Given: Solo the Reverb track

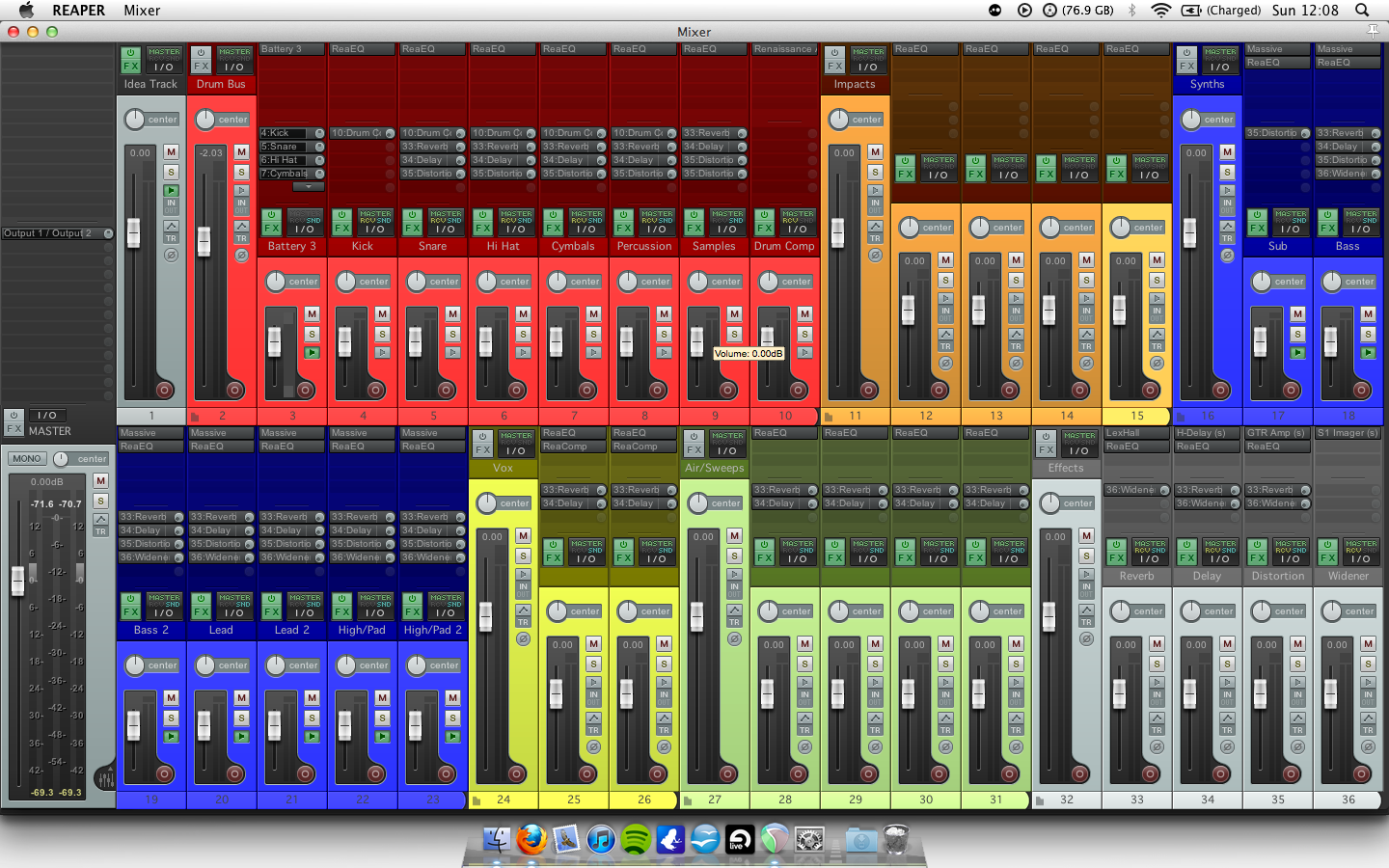Looking at the screenshot, I should click(1157, 665).
